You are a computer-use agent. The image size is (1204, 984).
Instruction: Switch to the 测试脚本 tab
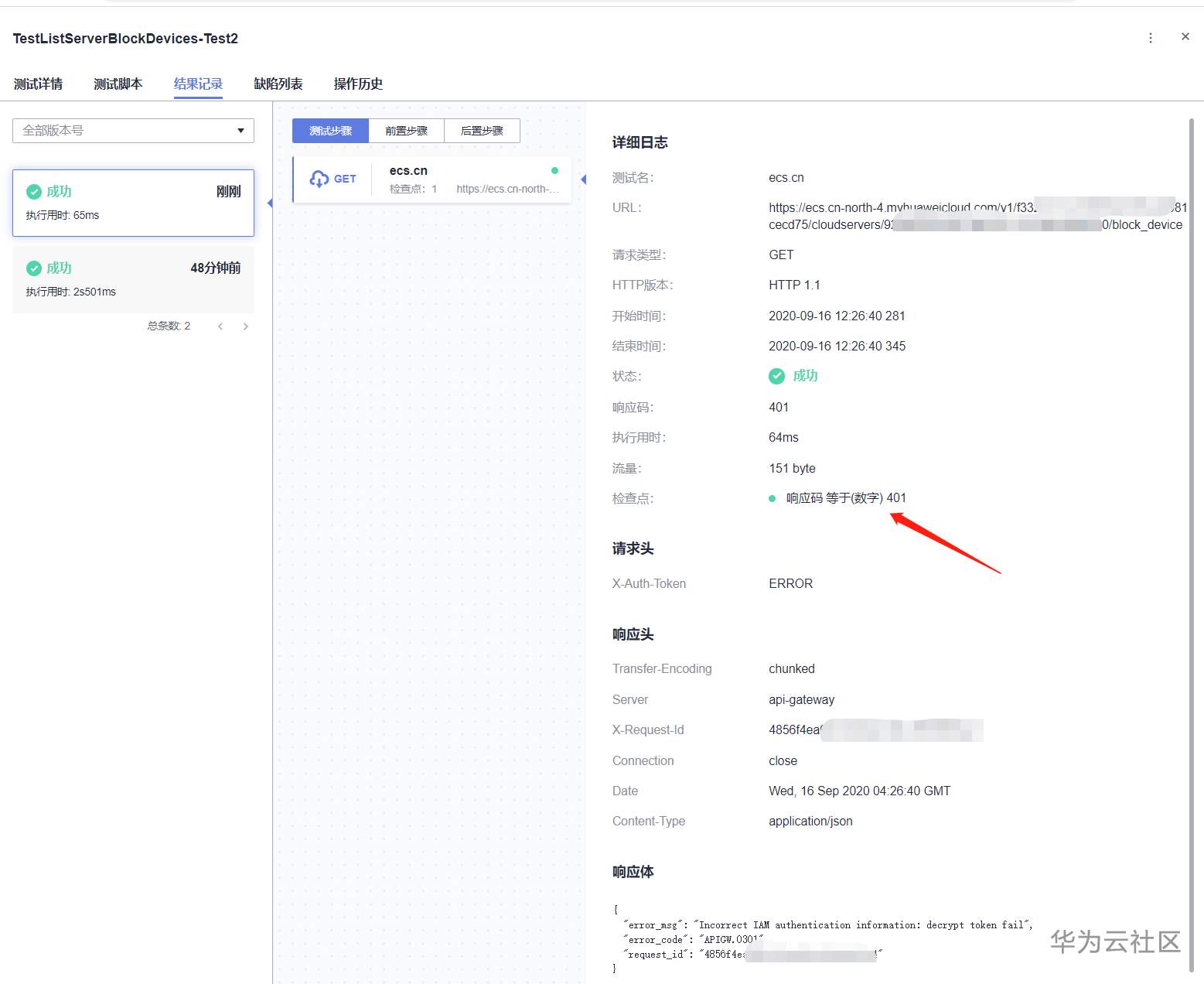118,84
